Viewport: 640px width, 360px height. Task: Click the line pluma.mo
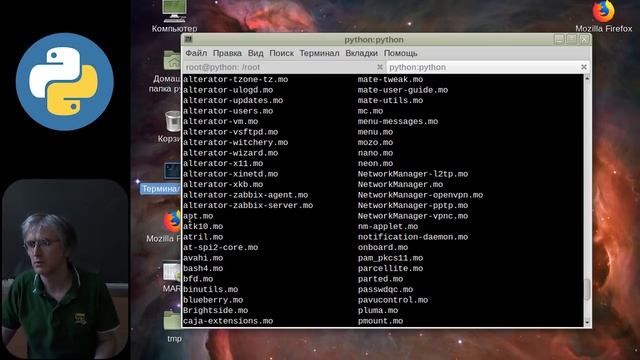(x=378, y=310)
